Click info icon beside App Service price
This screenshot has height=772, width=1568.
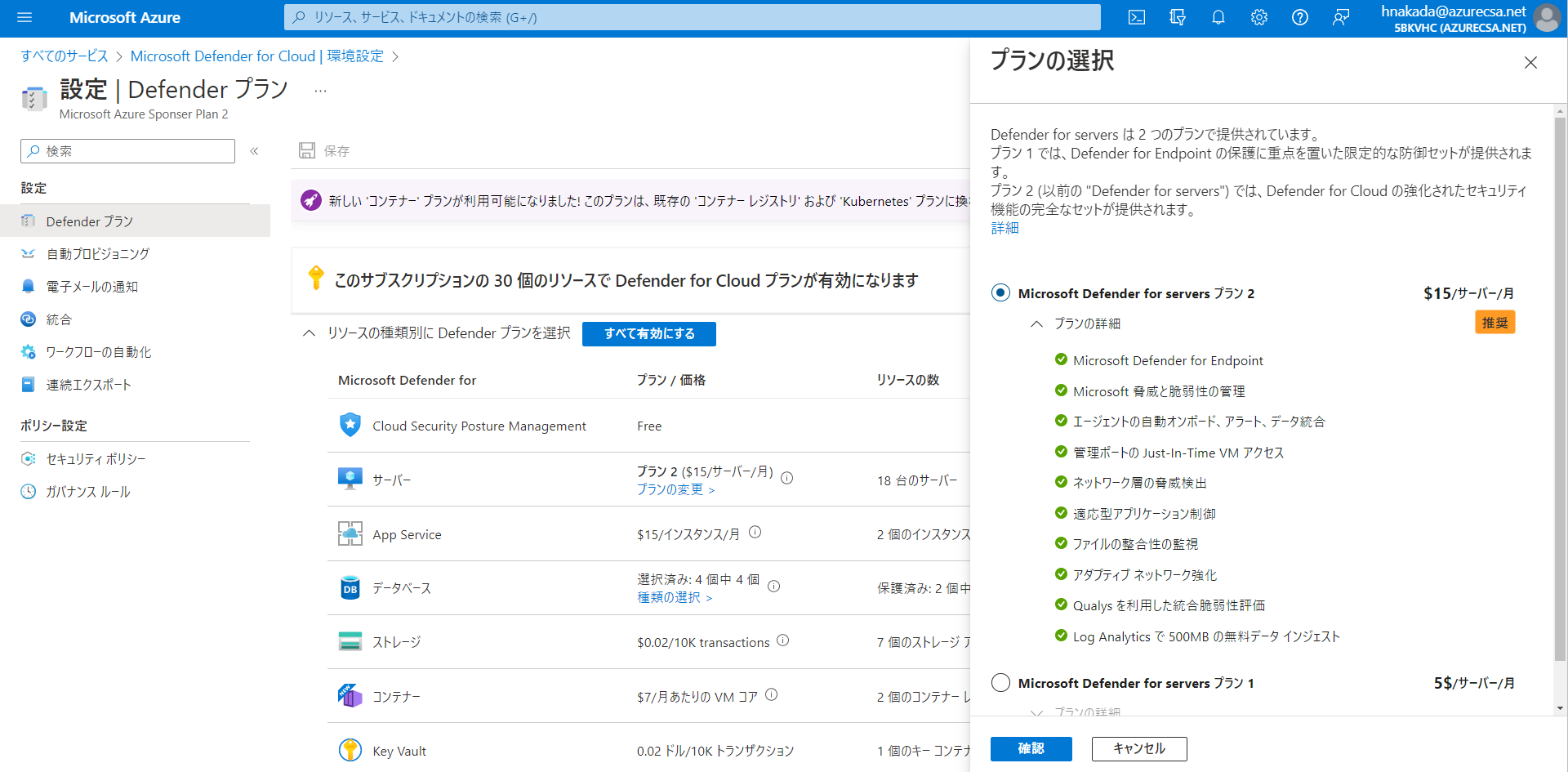(755, 532)
